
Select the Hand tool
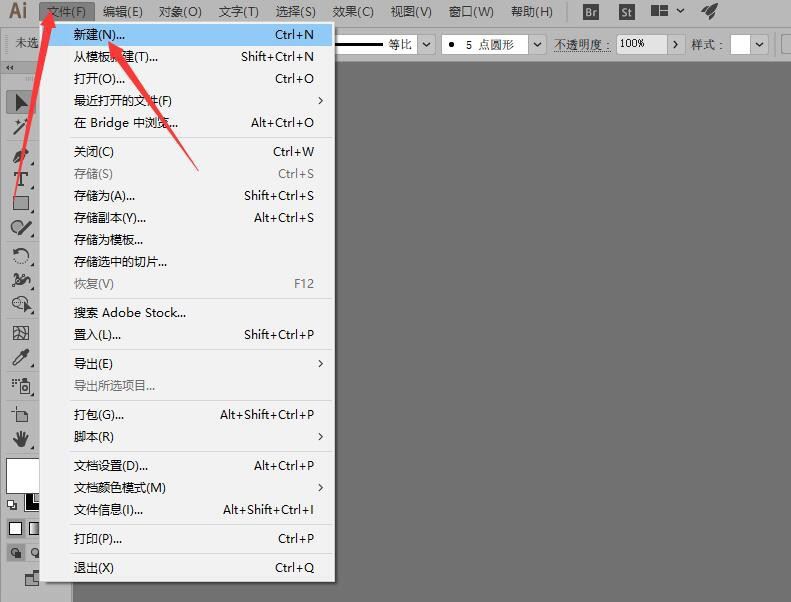(21, 439)
